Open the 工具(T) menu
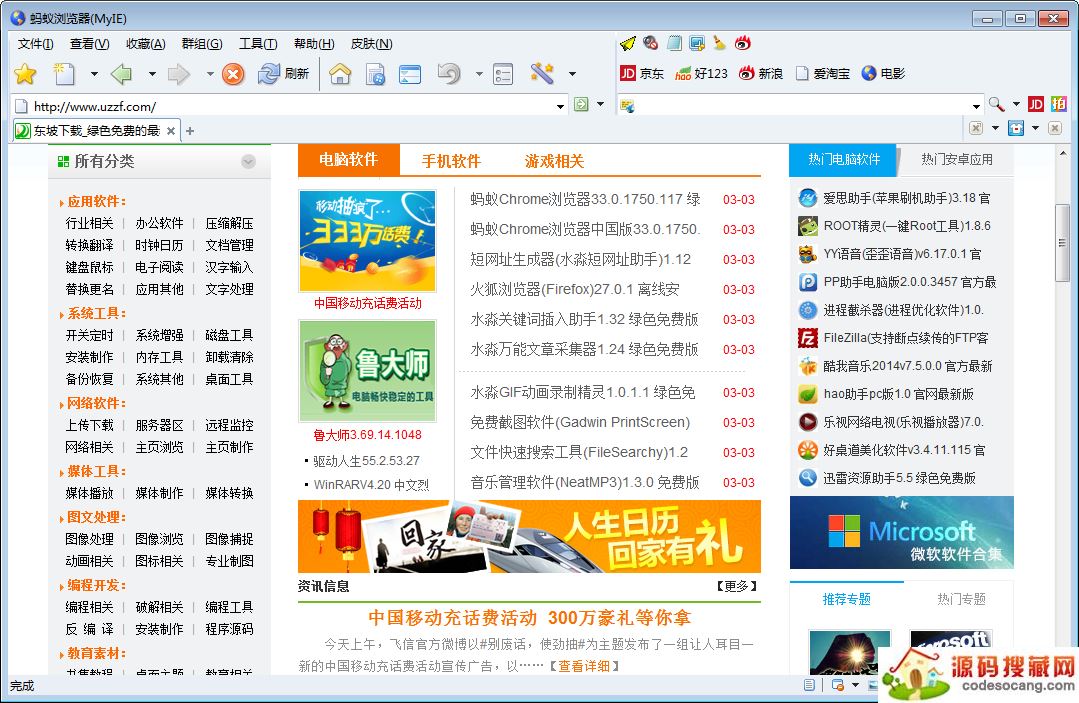Viewport: 1079px width, 703px height. click(258, 44)
